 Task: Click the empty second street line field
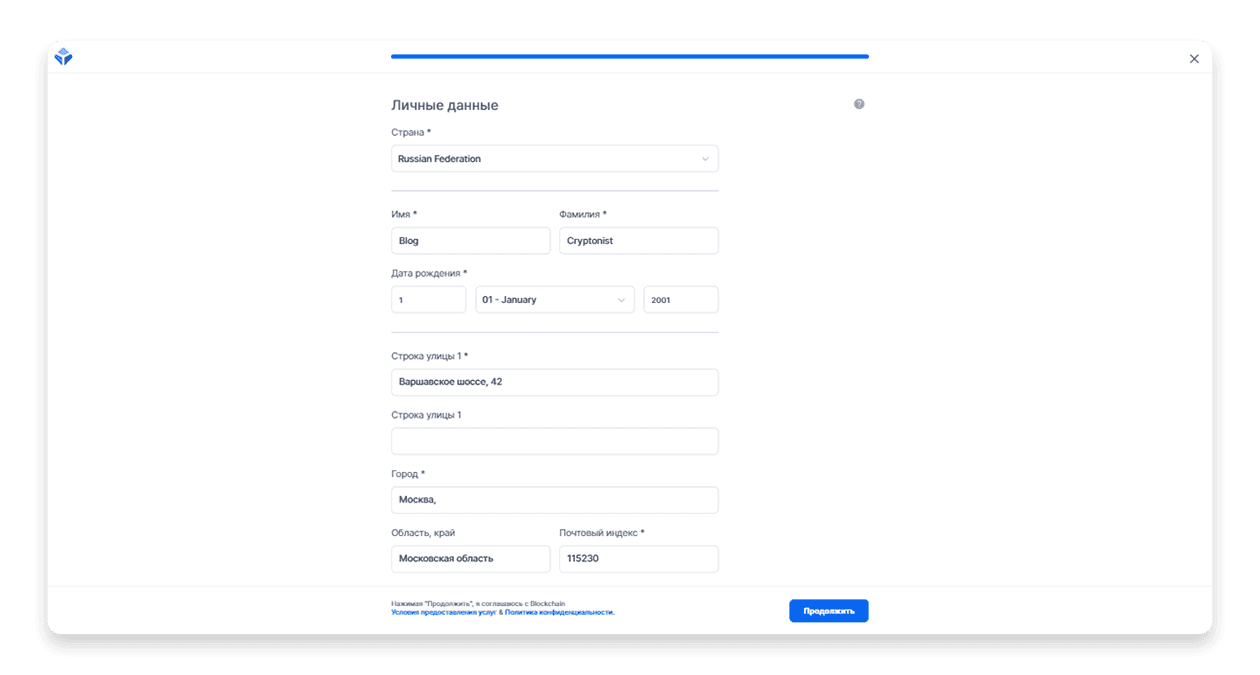point(554,441)
